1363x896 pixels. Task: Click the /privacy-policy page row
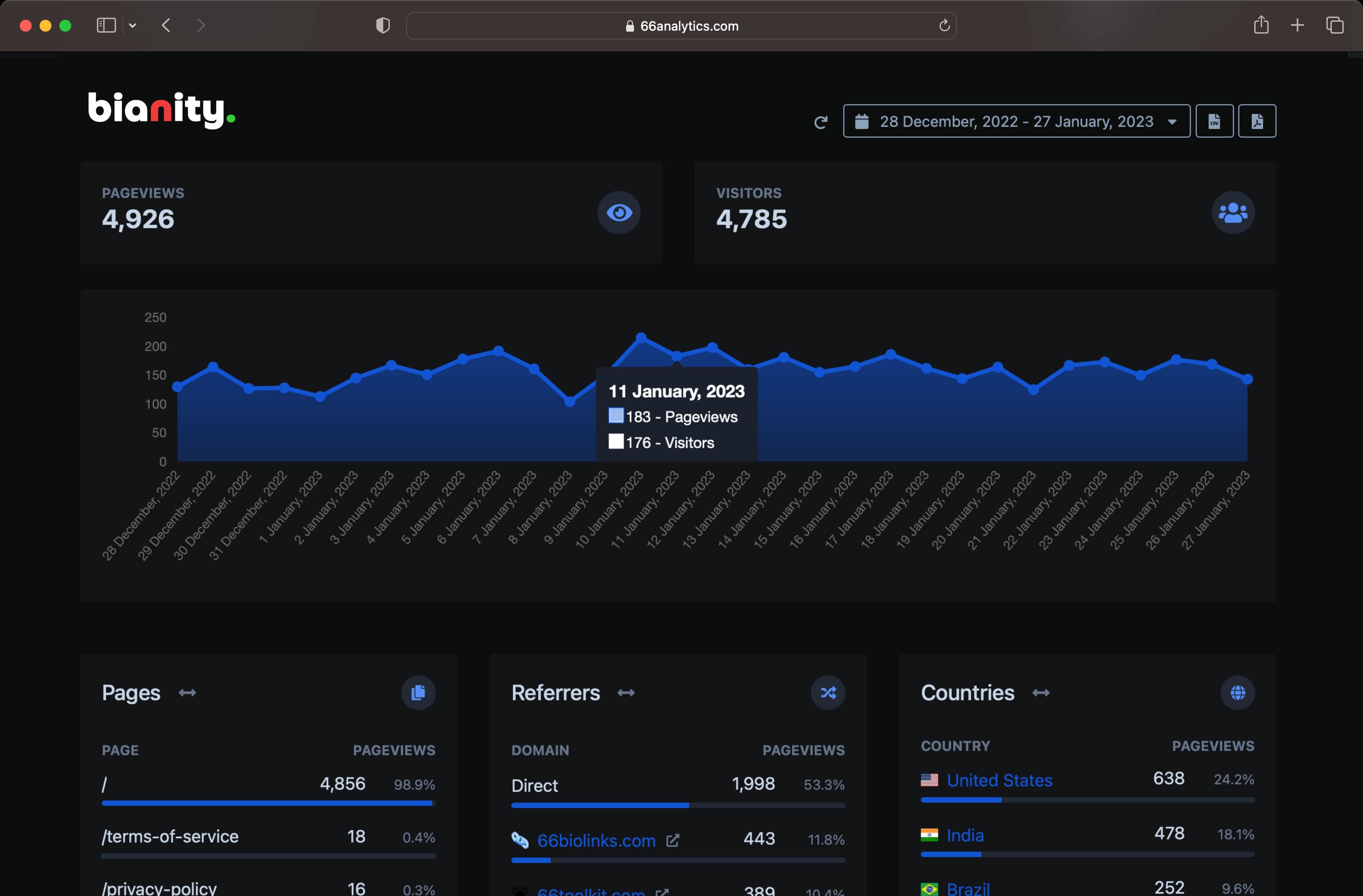pos(268,888)
